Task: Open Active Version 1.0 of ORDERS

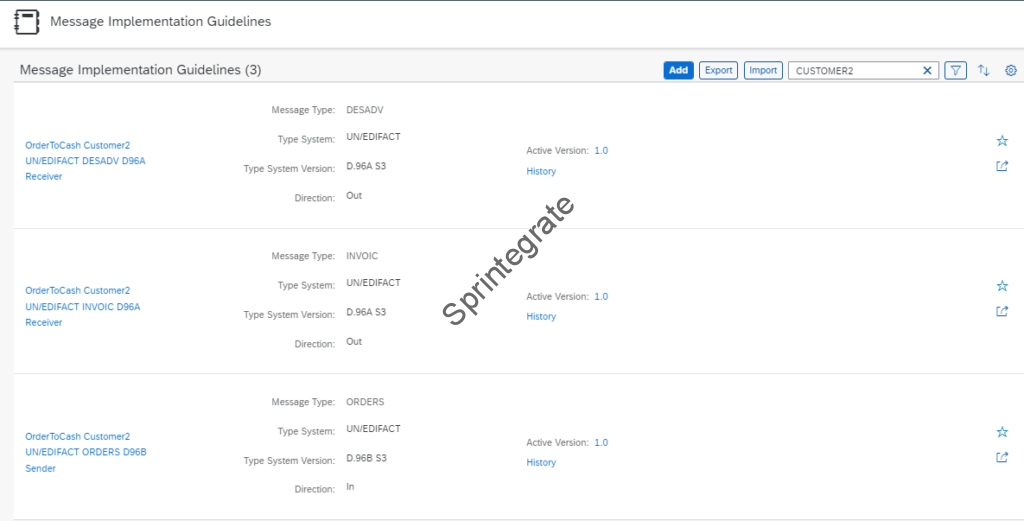Action: tap(601, 443)
